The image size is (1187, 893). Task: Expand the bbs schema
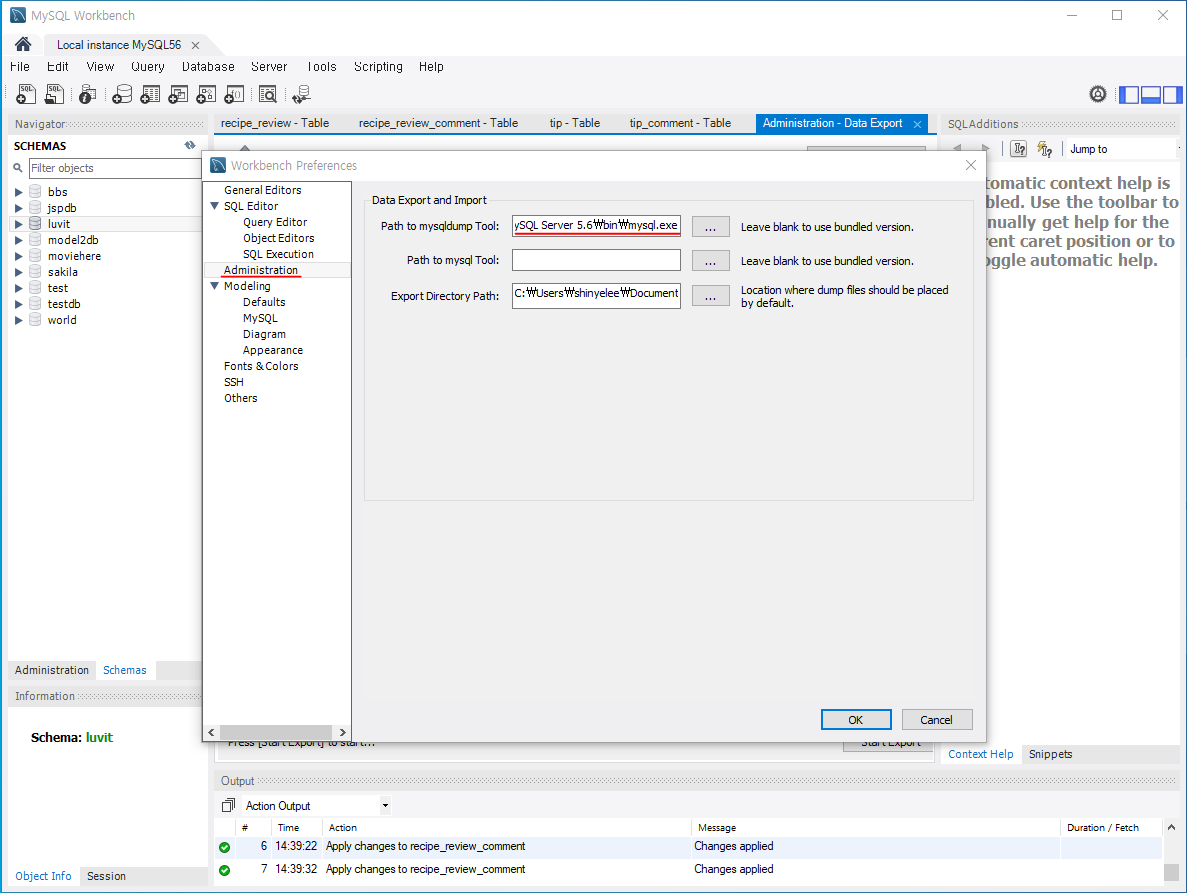(18, 192)
